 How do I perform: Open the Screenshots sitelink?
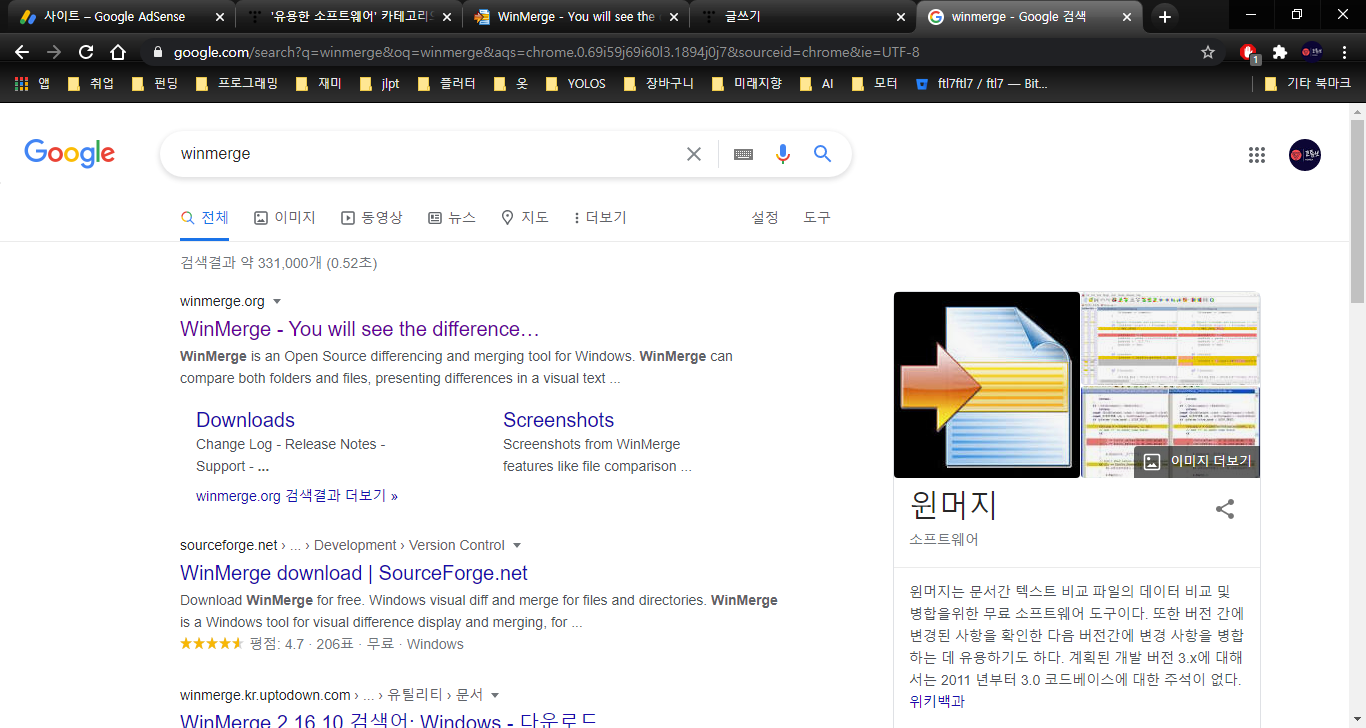pos(558,420)
